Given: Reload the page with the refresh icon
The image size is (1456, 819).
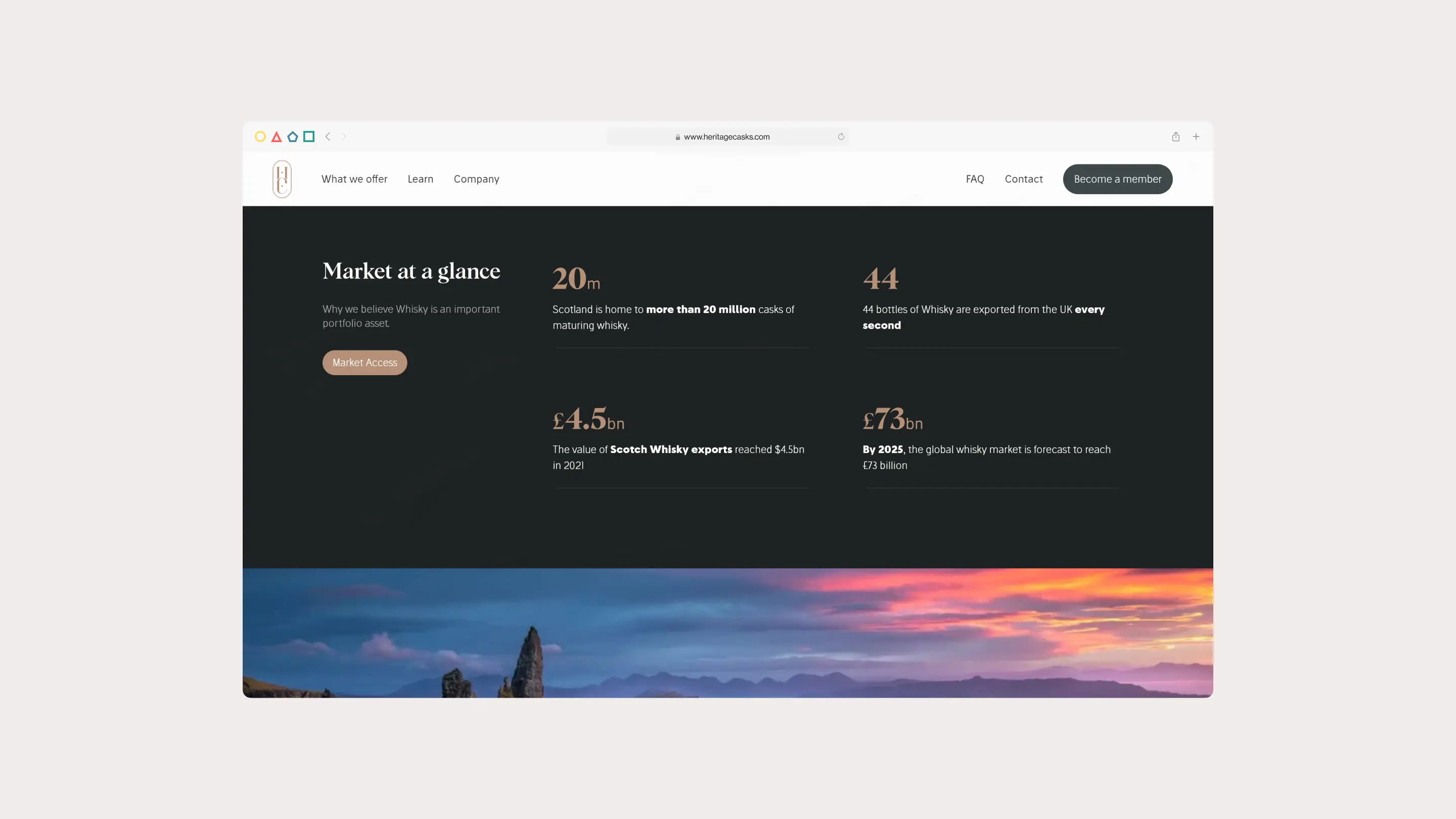Looking at the screenshot, I should pyautogui.click(x=841, y=137).
